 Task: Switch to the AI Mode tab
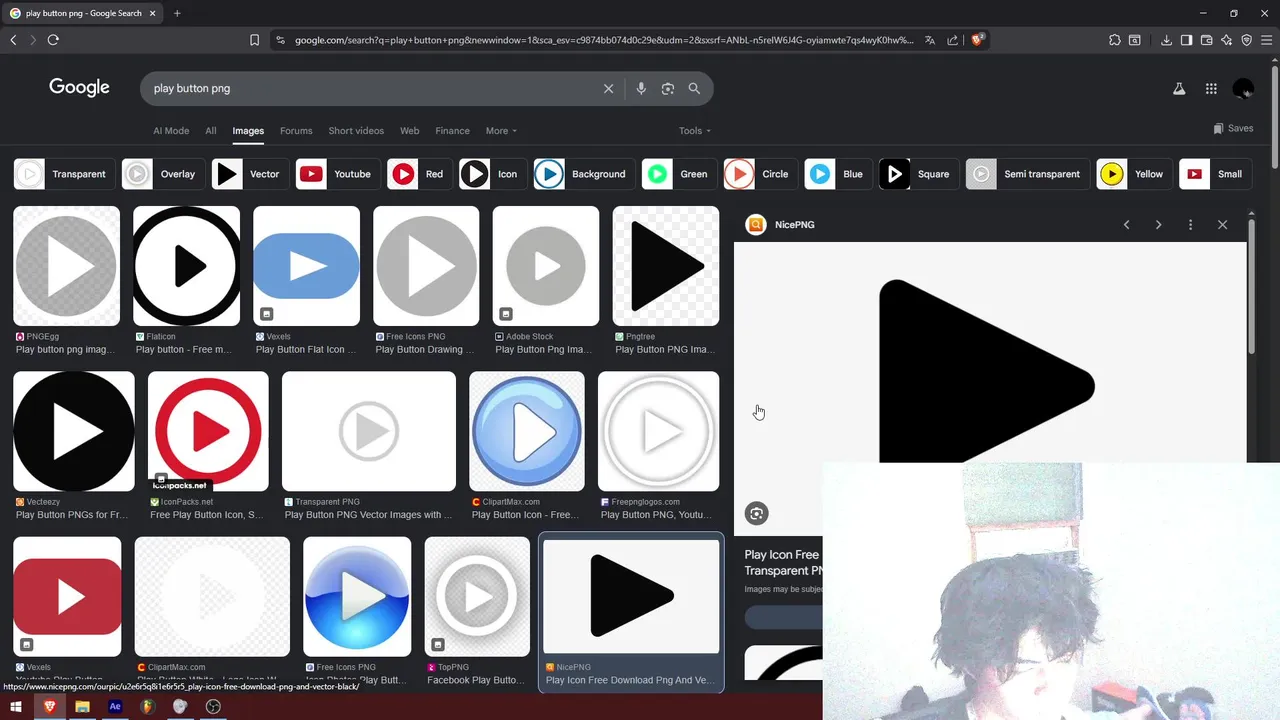(171, 131)
